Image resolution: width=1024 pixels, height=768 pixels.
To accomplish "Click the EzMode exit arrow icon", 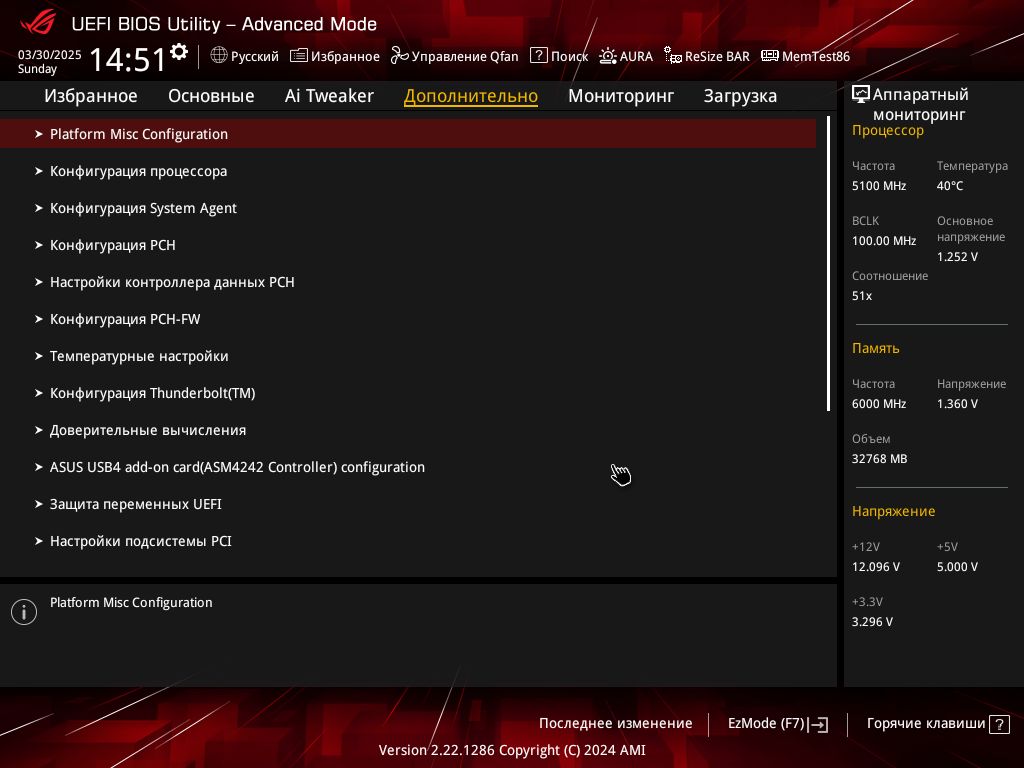I will pos(818,724).
